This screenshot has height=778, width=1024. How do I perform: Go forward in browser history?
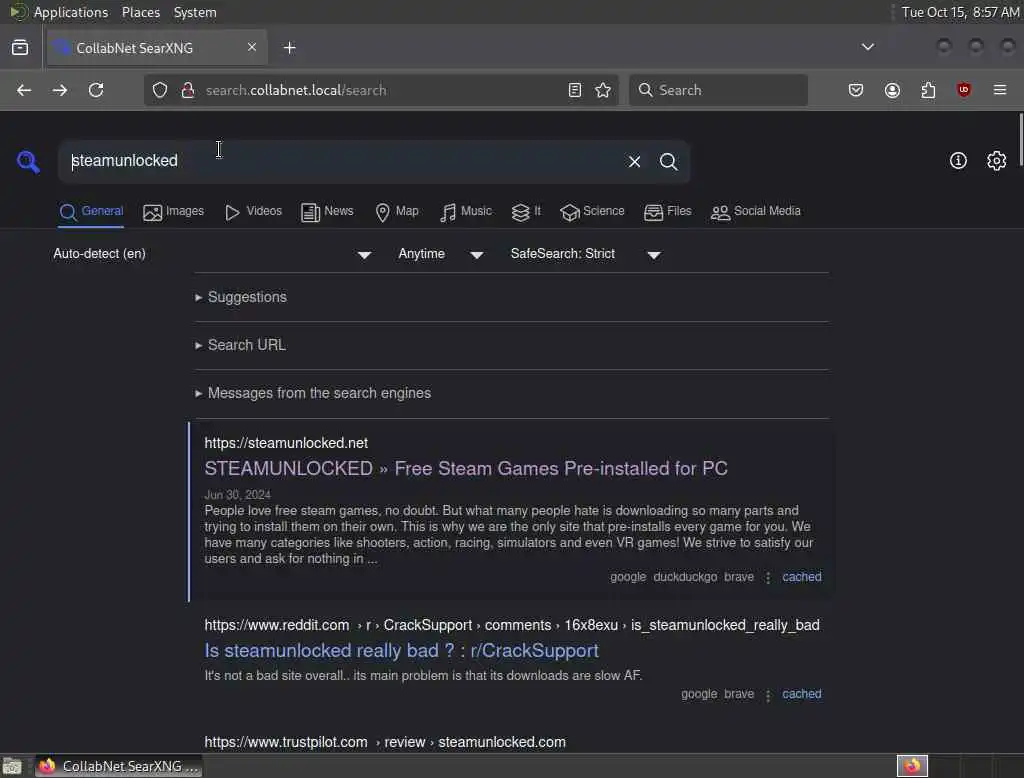click(60, 90)
